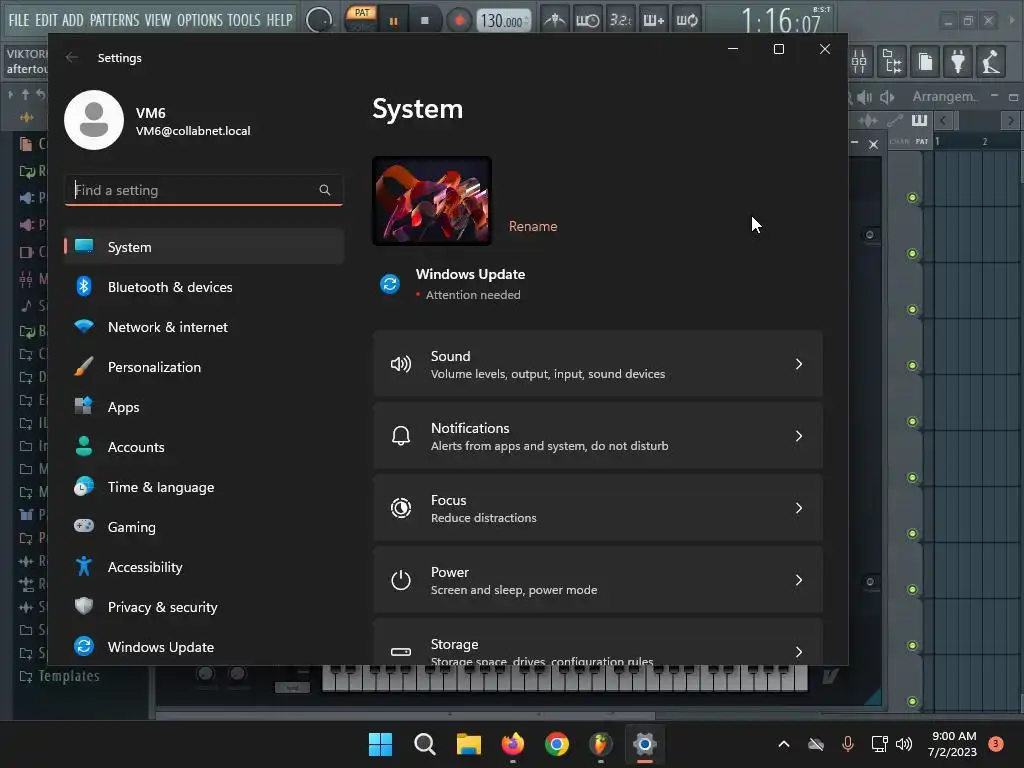The image size is (1024, 768).
Task: Select Privacy & security in sidebar
Action: 204,607
